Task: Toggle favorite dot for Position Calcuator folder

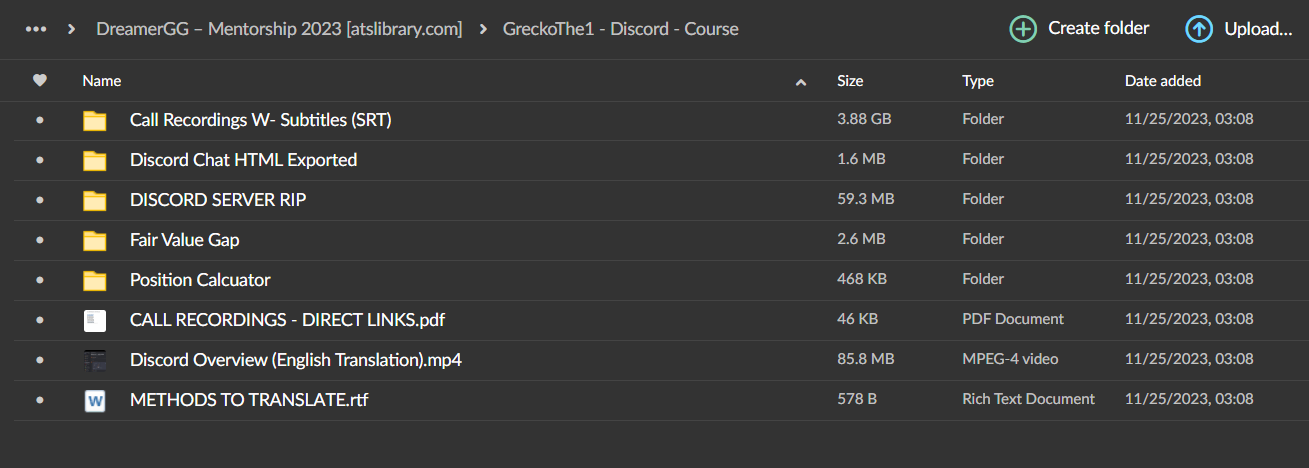Action: click(40, 280)
